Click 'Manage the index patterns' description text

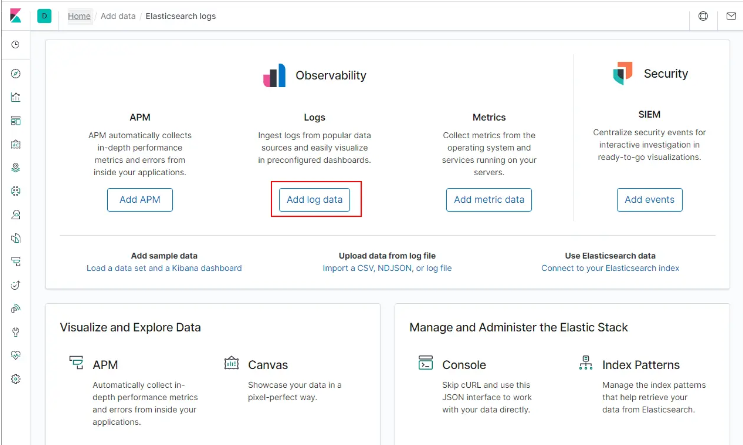coord(654,397)
